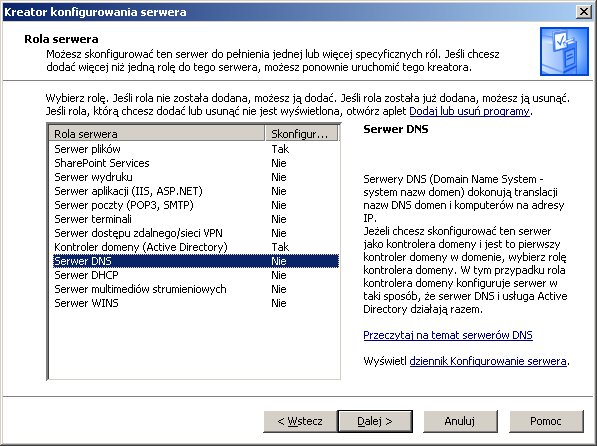
Task: Open dziennik Konfigurowanie serwera link
Action: (488, 361)
